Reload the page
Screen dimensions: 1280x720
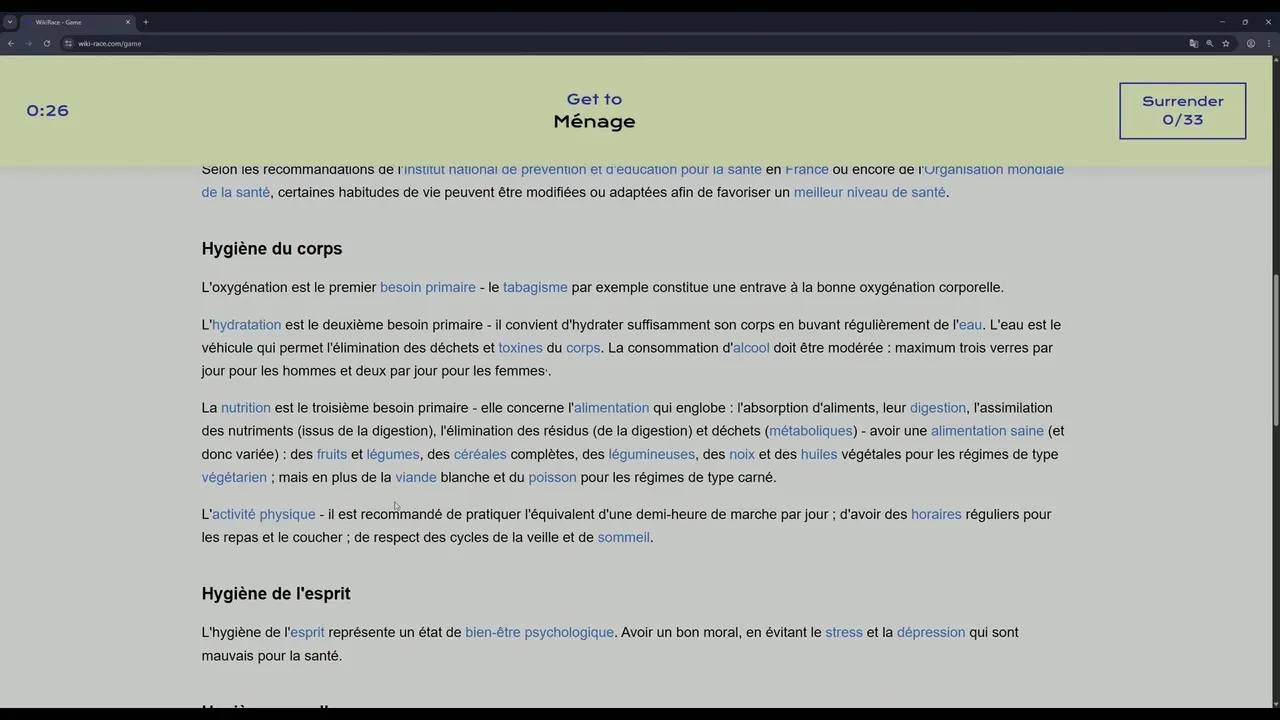(46, 43)
